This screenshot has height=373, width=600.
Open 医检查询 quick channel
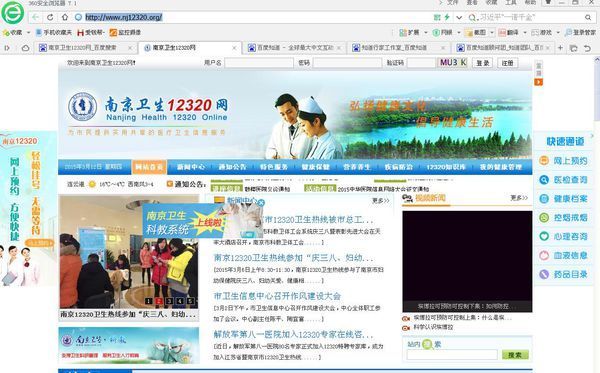(563, 180)
